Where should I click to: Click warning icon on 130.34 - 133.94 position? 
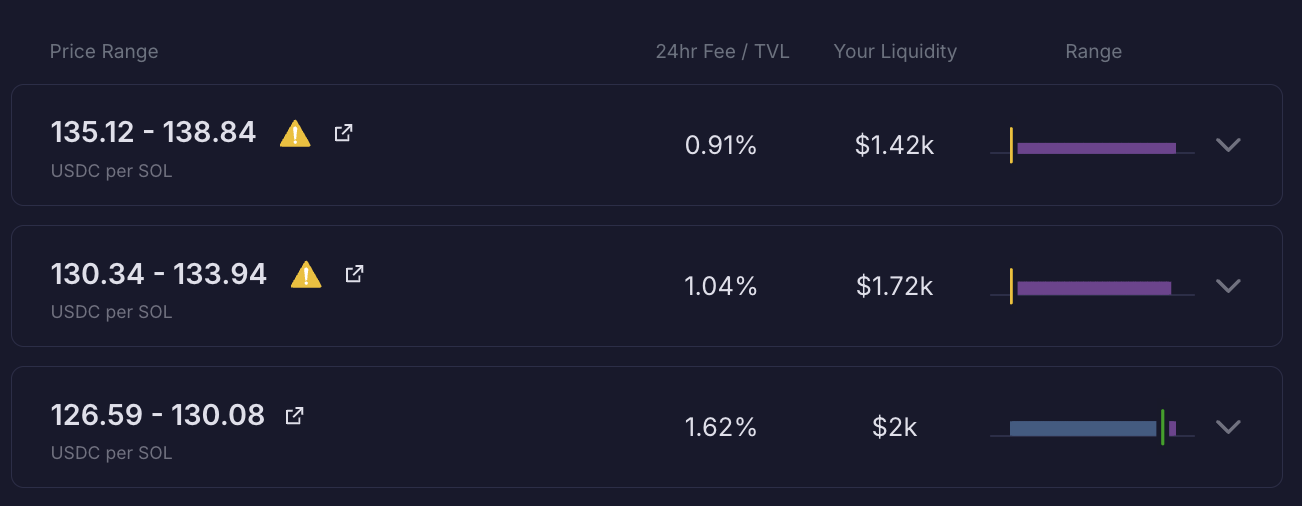(x=306, y=274)
